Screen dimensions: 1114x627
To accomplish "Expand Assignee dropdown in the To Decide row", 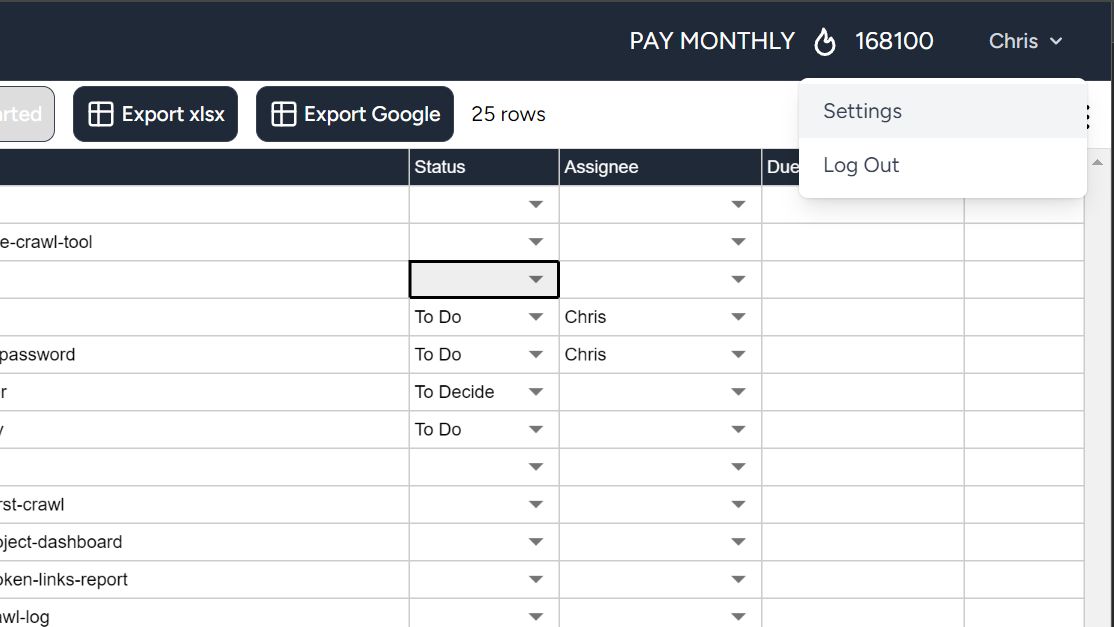I will tap(738, 392).
